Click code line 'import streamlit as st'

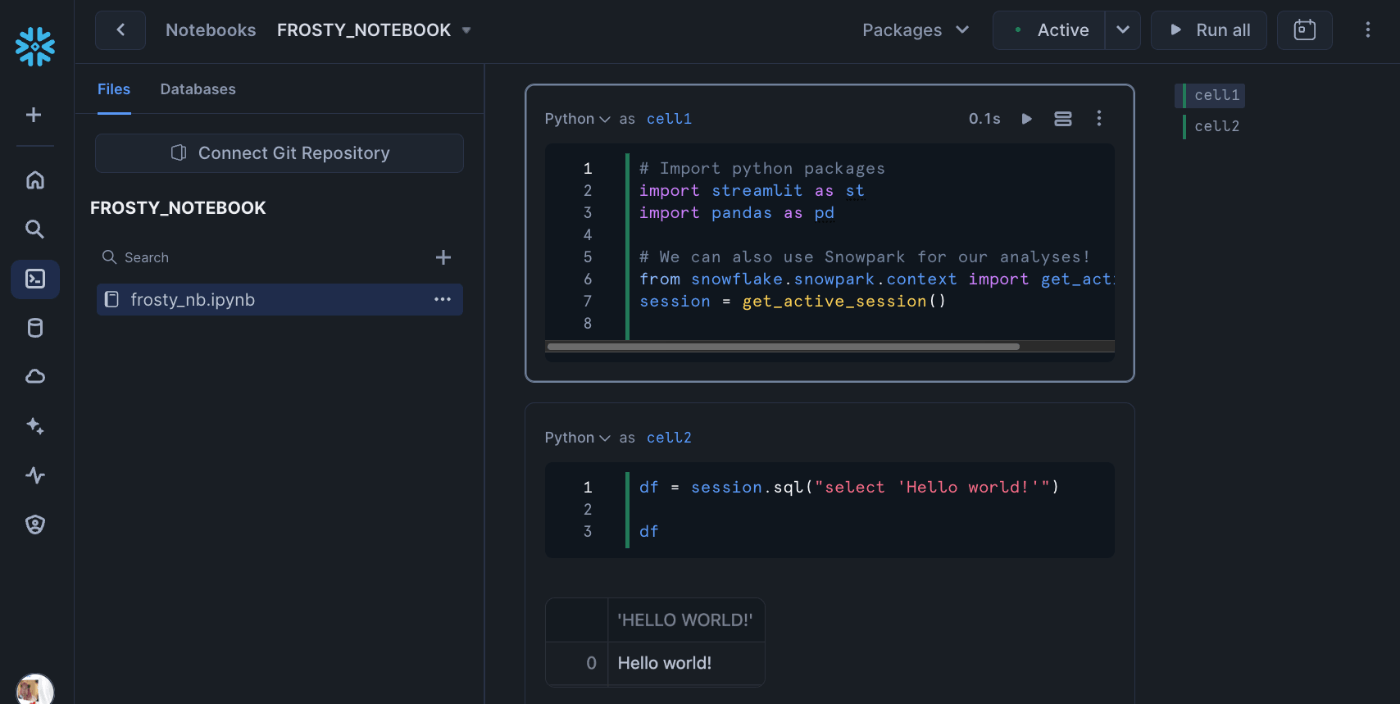pyautogui.click(x=752, y=190)
